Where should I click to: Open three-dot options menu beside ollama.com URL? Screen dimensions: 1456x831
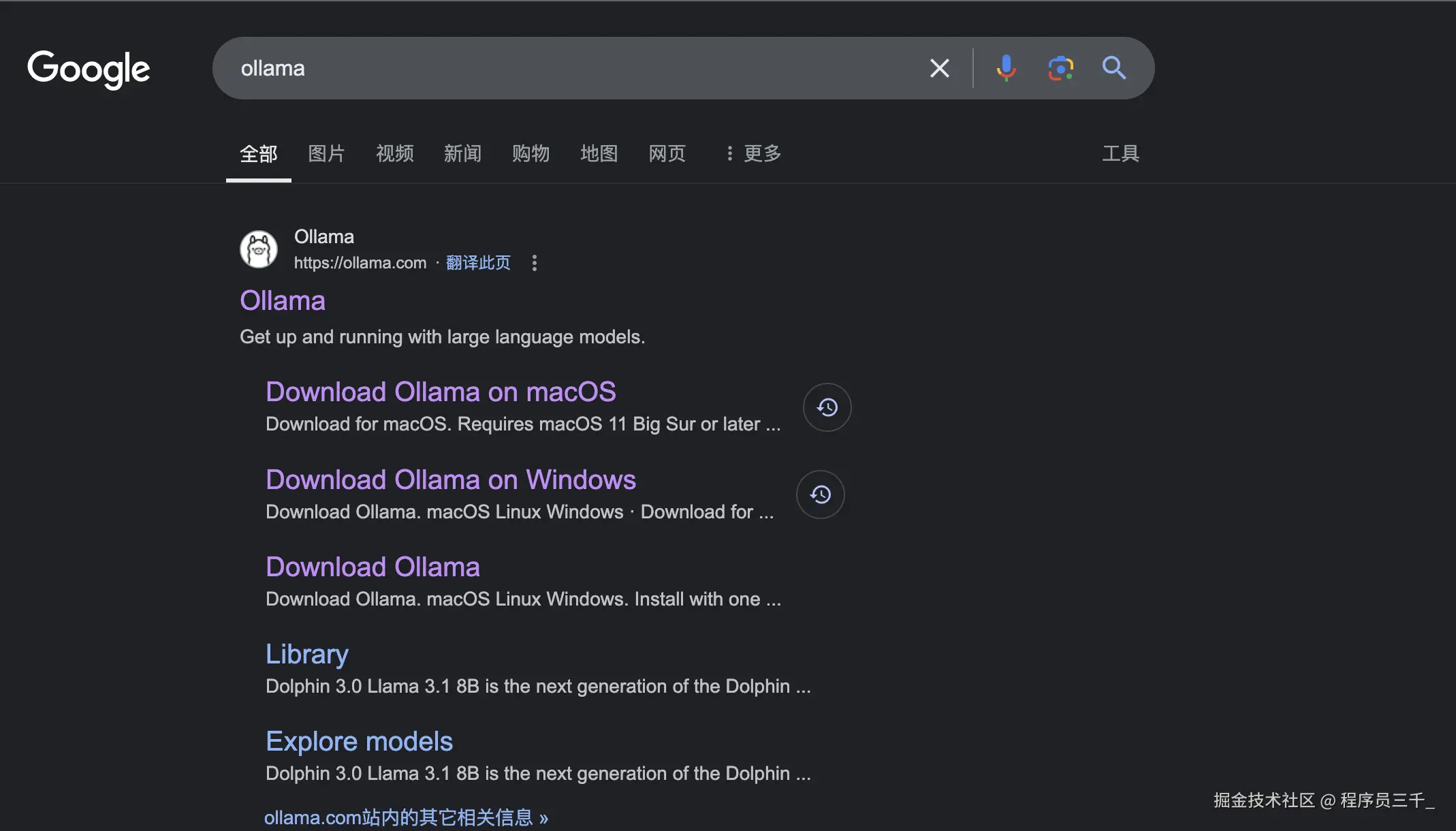(x=535, y=263)
